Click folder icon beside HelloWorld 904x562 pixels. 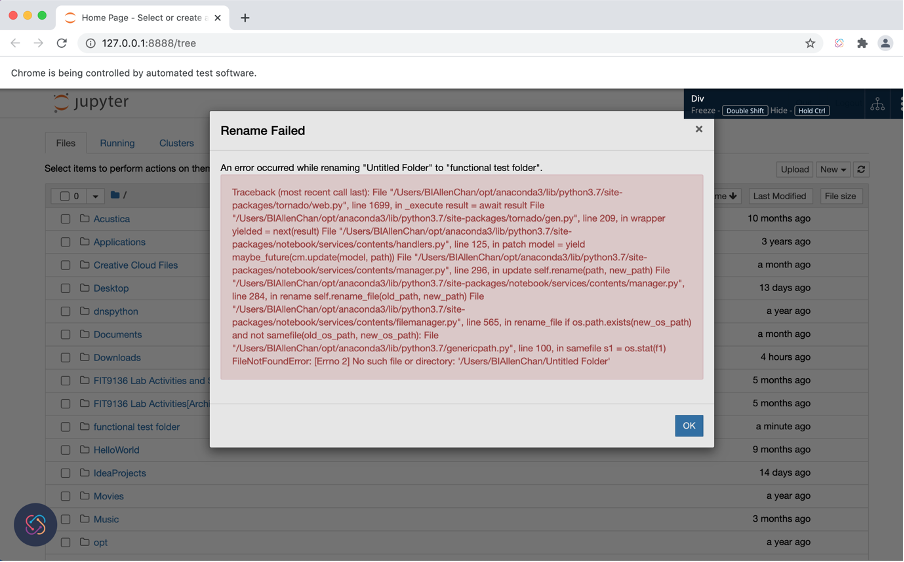point(85,450)
